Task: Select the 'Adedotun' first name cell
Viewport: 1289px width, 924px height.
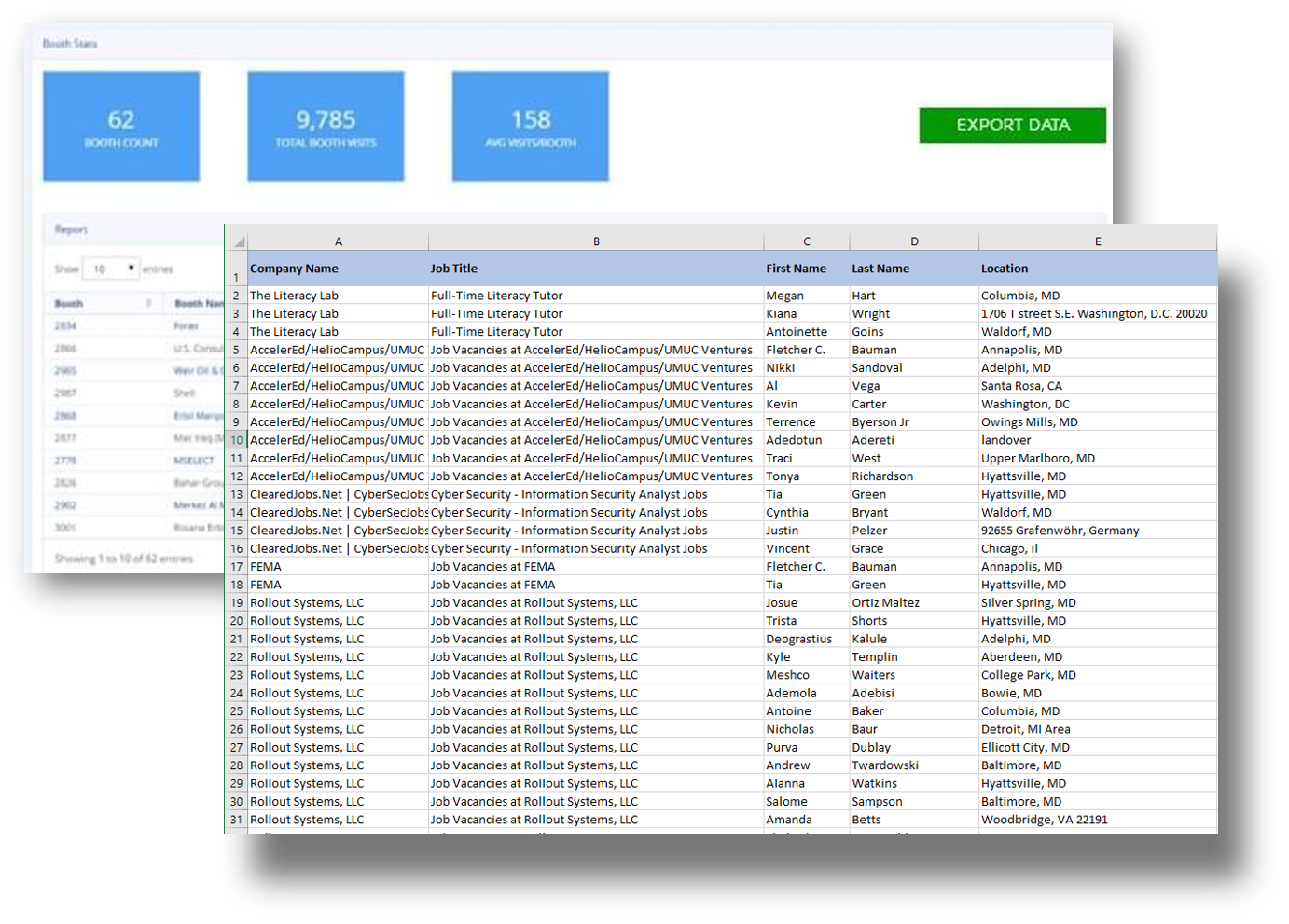Action: pos(807,440)
